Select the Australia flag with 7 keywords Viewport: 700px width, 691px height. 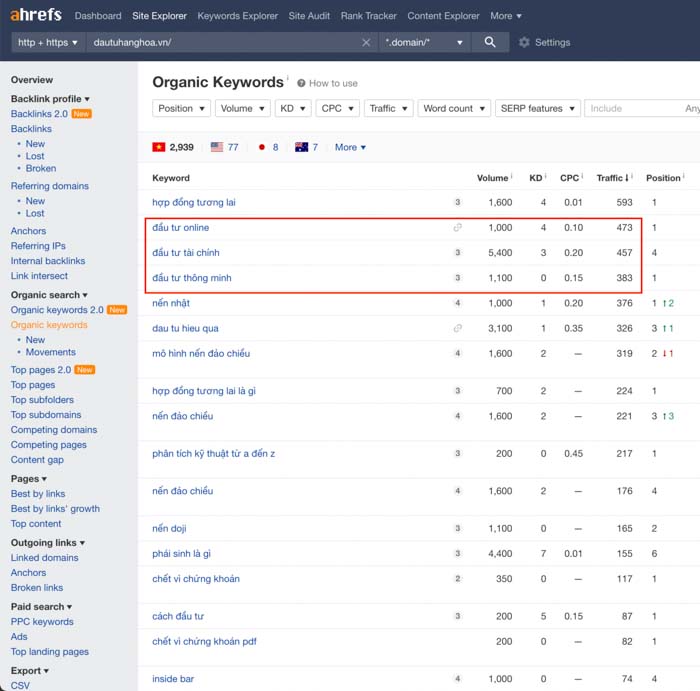[307, 147]
